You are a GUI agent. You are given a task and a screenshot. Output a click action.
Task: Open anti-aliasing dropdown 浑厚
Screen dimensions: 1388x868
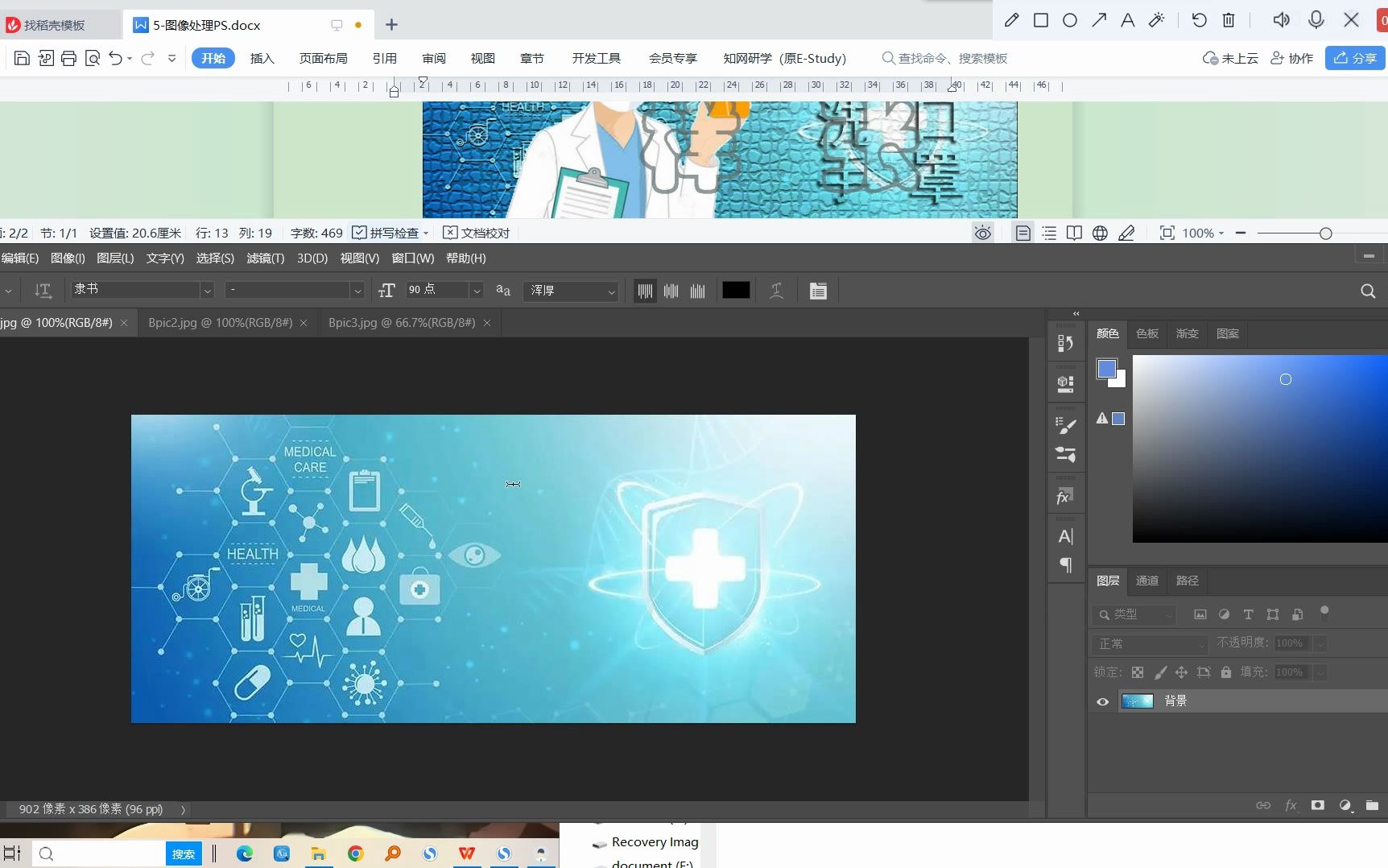click(571, 290)
